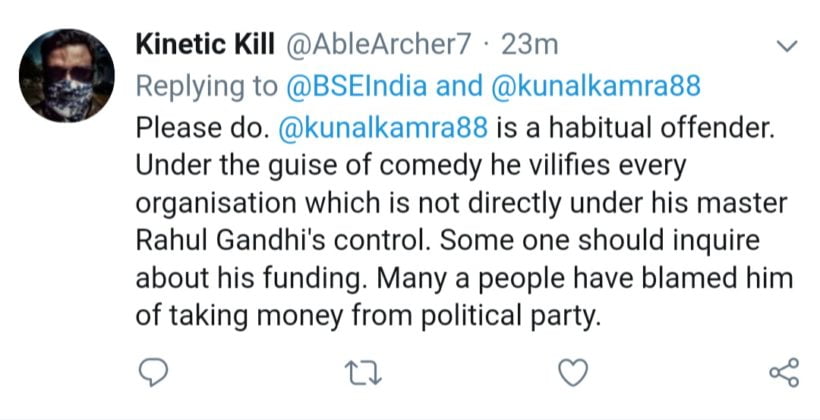Viewport: 820px width, 420px height.
Task: Like the tweet with the heart icon
Action: point(571,373)
